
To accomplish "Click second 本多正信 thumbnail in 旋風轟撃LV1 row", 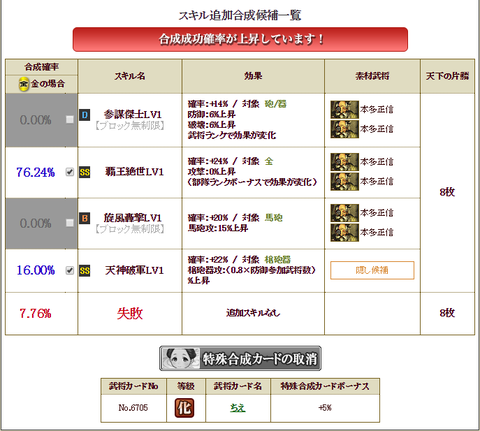I will coord(344,232).
